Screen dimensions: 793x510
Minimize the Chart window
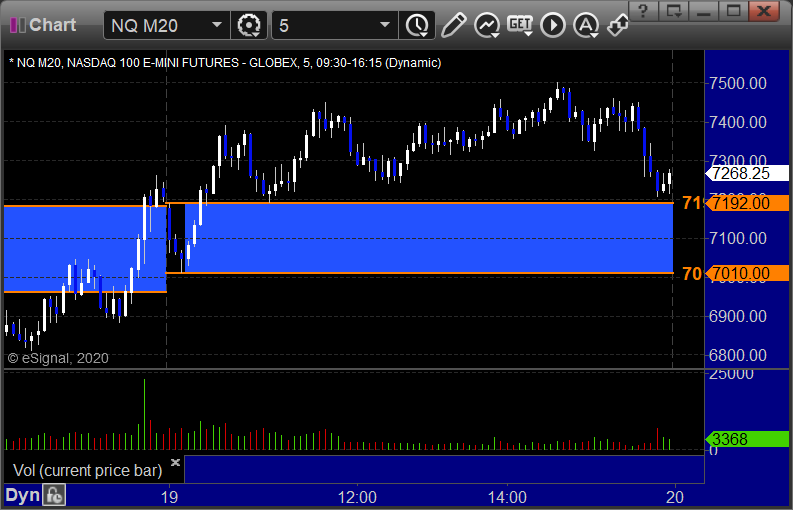click(x=703, y=11)
